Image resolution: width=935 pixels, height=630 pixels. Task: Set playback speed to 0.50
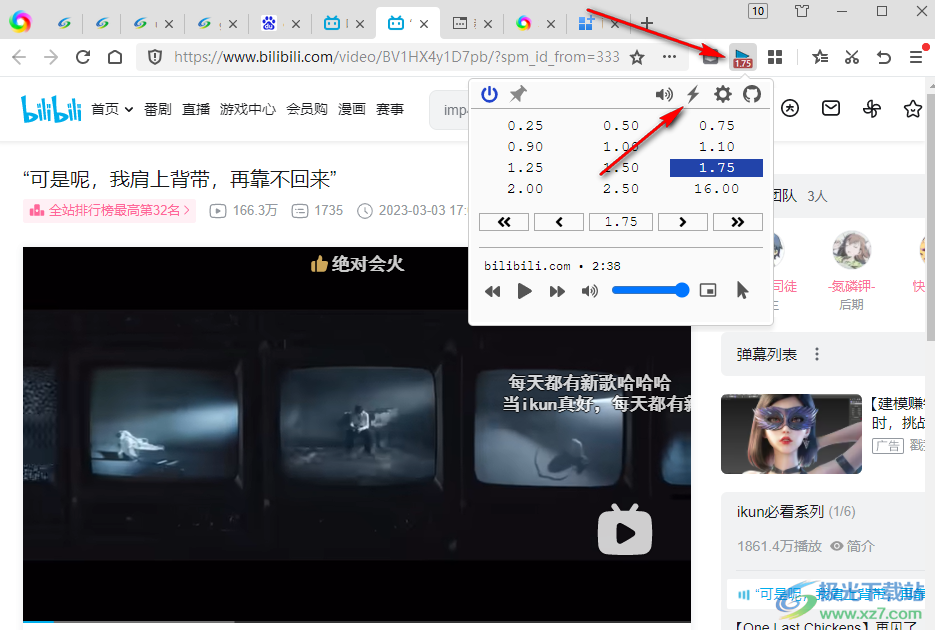click(621, 126)
